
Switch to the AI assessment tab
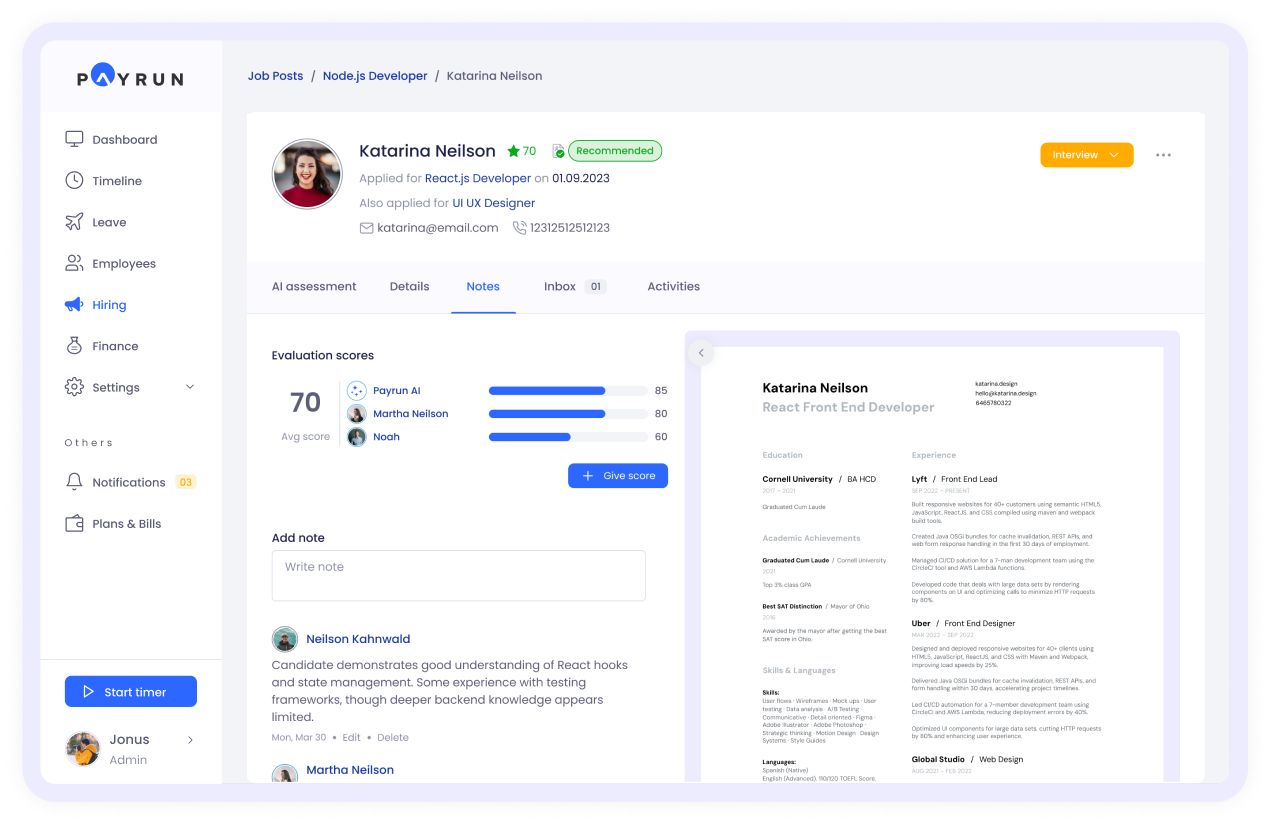[x=314, y=286]
